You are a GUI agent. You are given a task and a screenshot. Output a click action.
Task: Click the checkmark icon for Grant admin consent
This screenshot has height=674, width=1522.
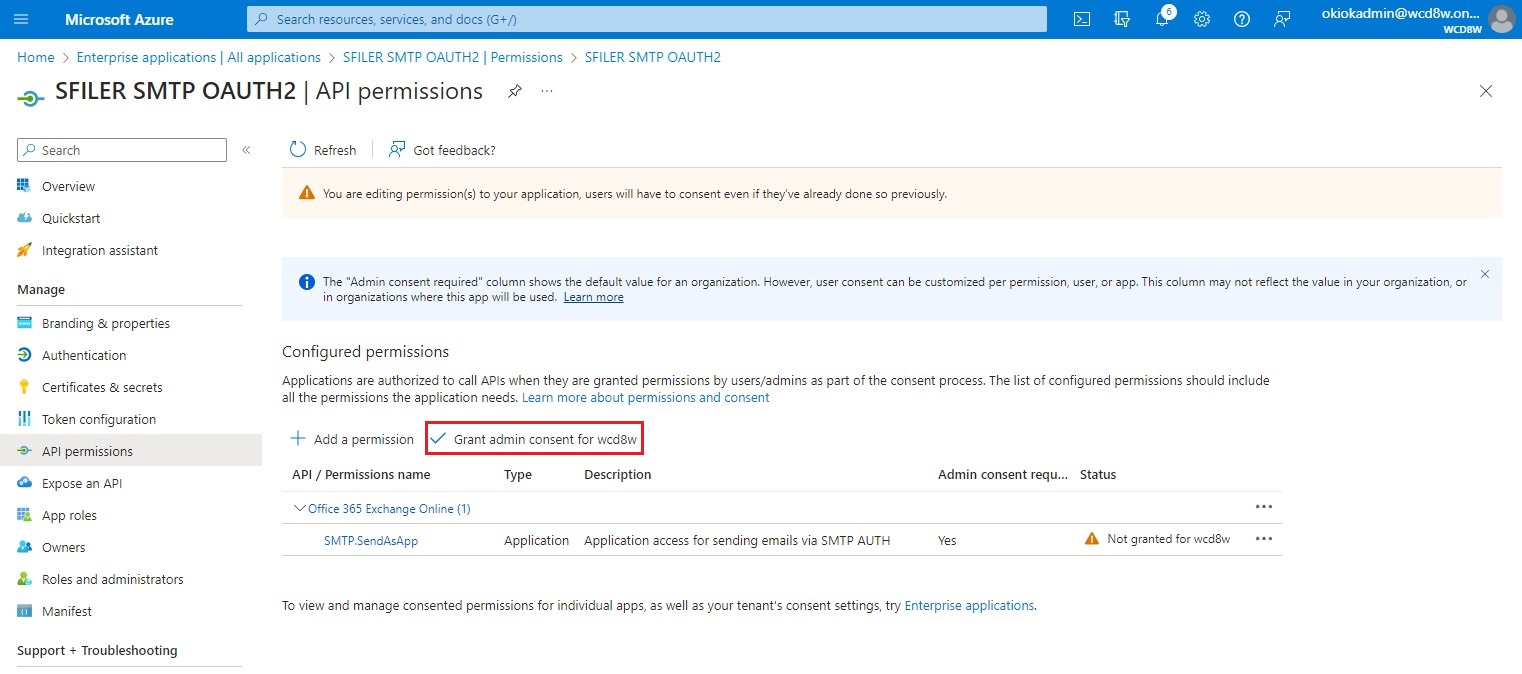438,439
